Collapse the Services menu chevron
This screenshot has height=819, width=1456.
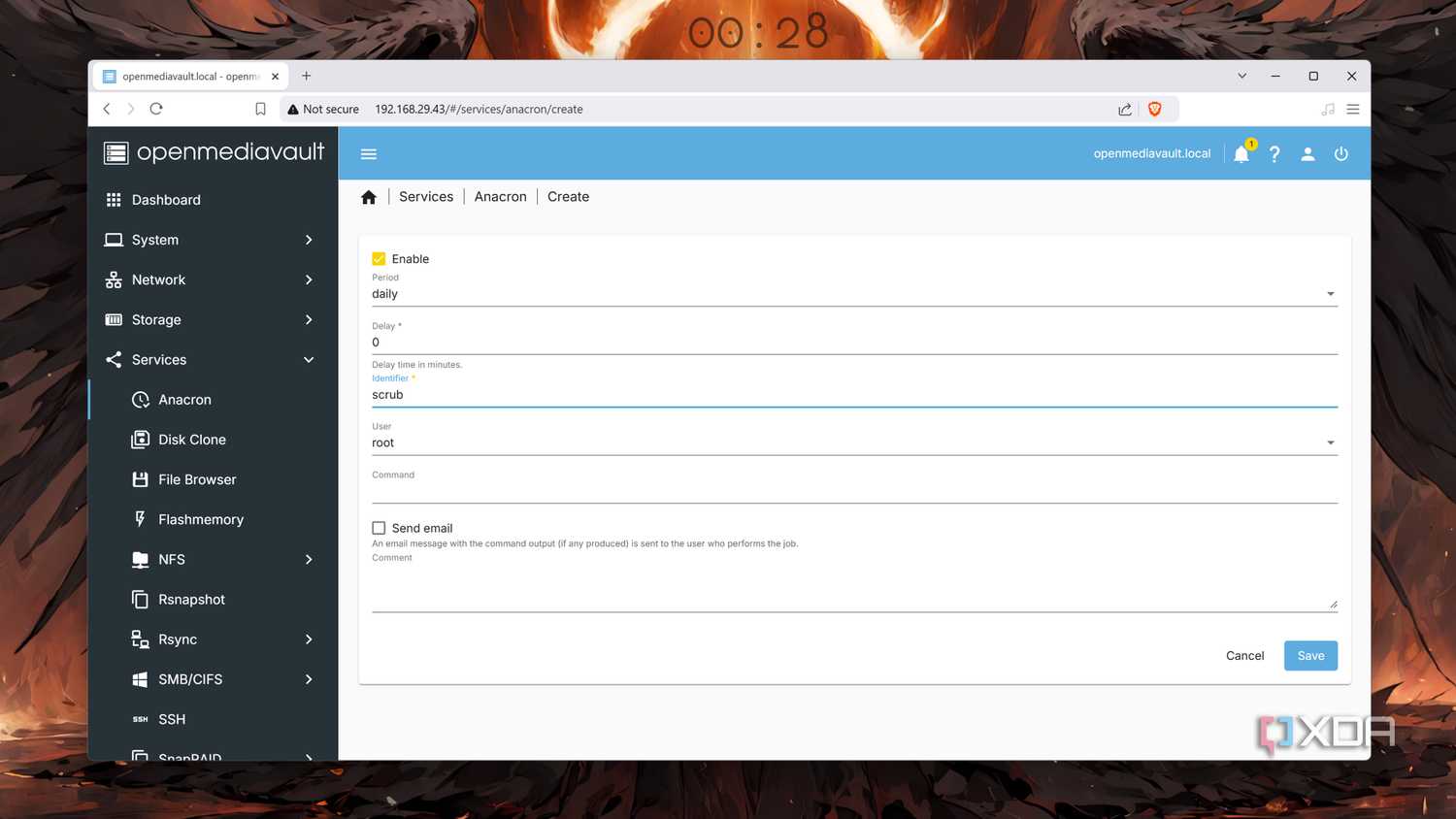pyautogui.click(x=309, y=359)
